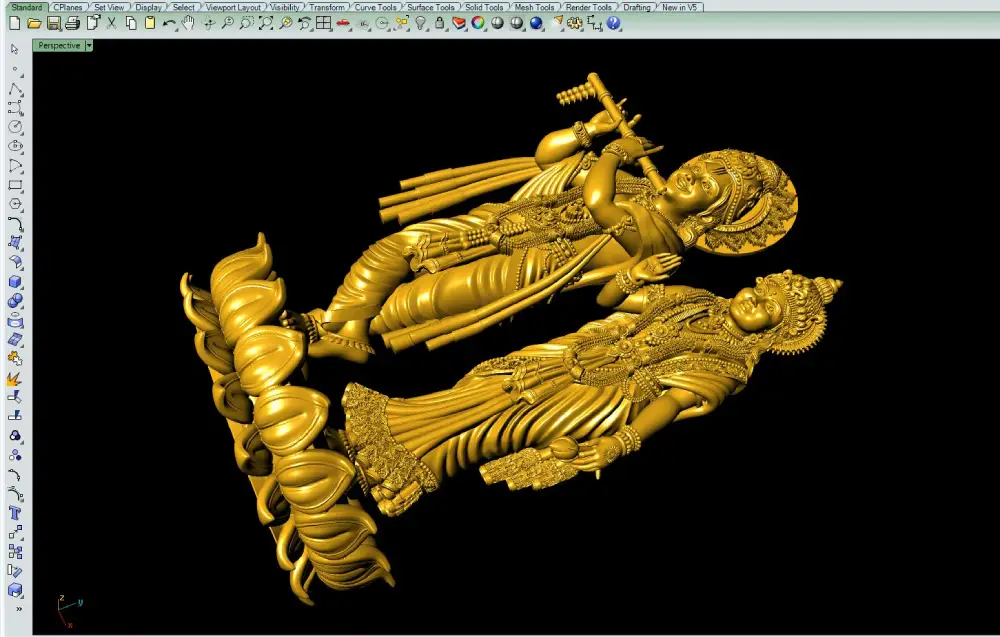The image size is (1000, 637).
Task: Select the arrow pointer tool in sidebar
Action: tap(15, 49)
